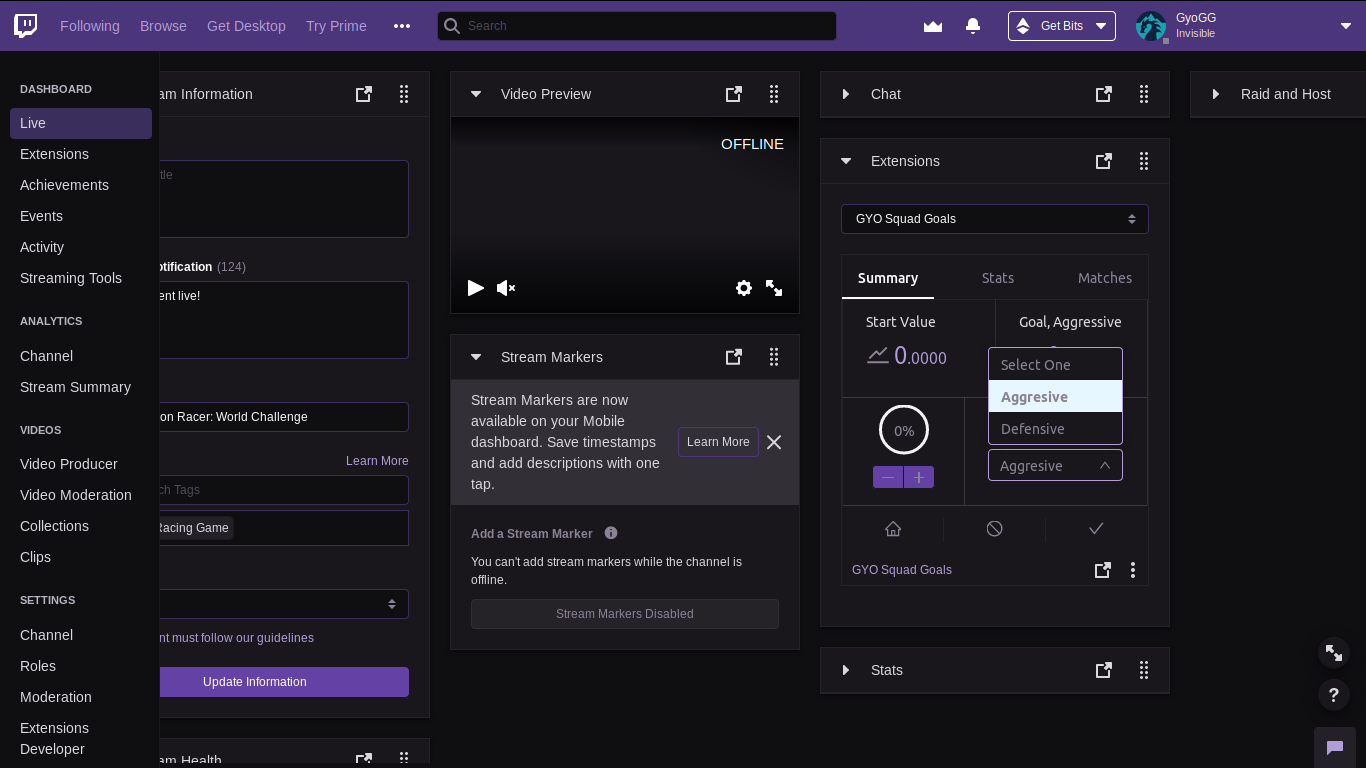Dismiss the Stream Markers mobile notice

(774, 442)
